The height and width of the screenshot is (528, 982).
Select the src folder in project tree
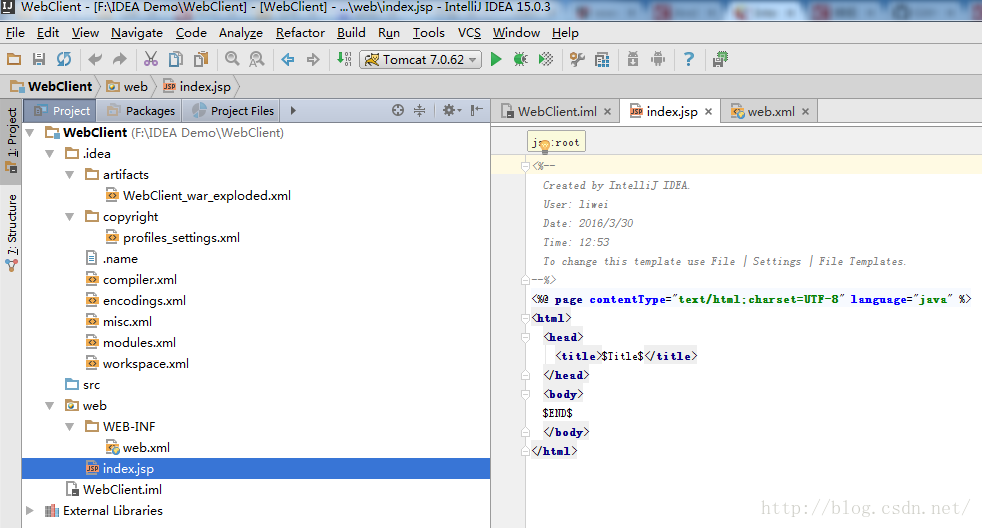83,385
